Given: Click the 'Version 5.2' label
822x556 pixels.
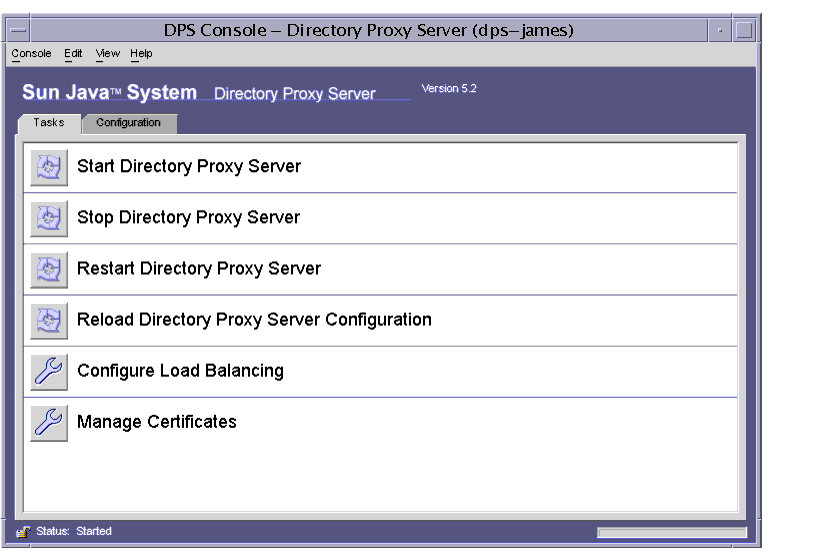Looking at the screenshot, I should [x=449, y=89].
